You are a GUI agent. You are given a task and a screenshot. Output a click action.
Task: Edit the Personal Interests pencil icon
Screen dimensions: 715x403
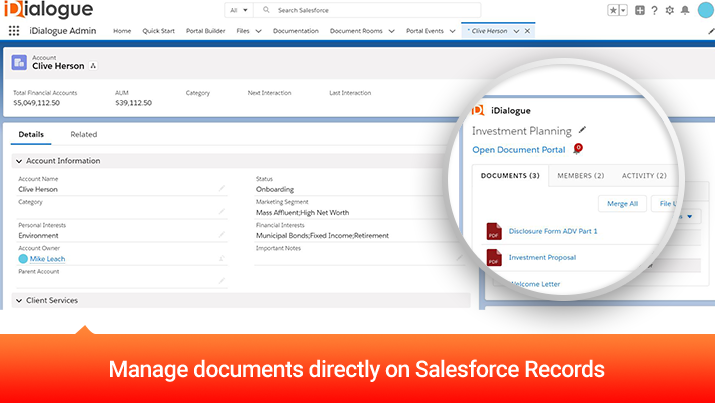point(222,235)
